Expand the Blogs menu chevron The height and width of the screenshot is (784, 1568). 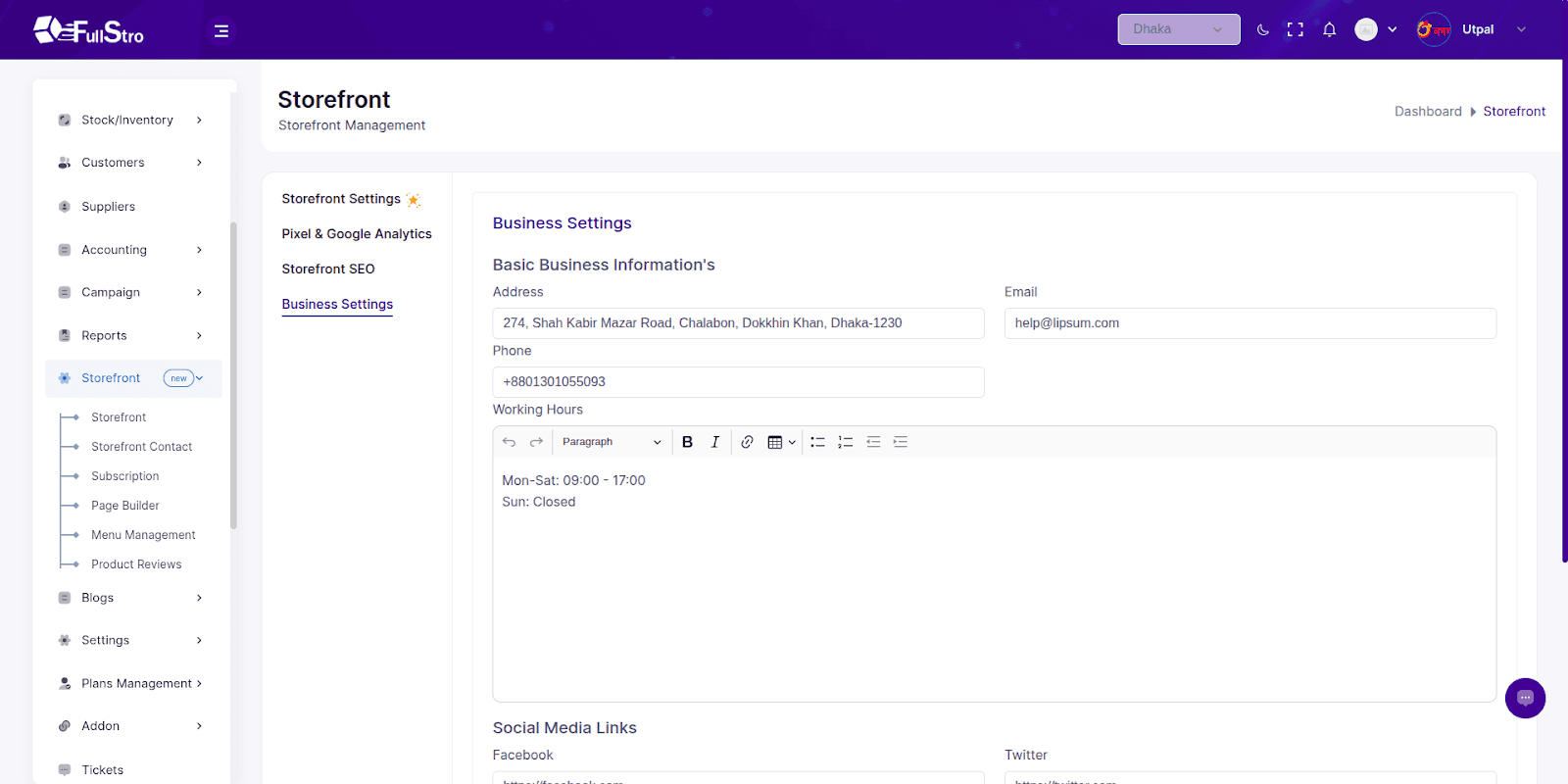tap(199, 598)
